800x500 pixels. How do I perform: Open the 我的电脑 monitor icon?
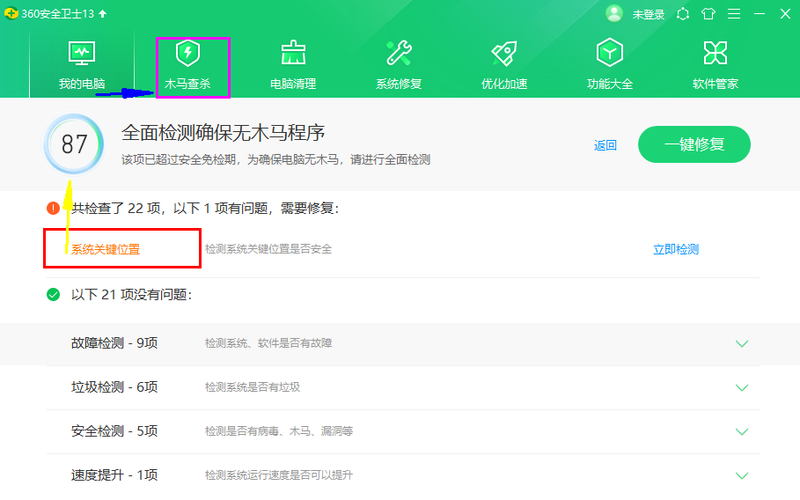(82, 53)
